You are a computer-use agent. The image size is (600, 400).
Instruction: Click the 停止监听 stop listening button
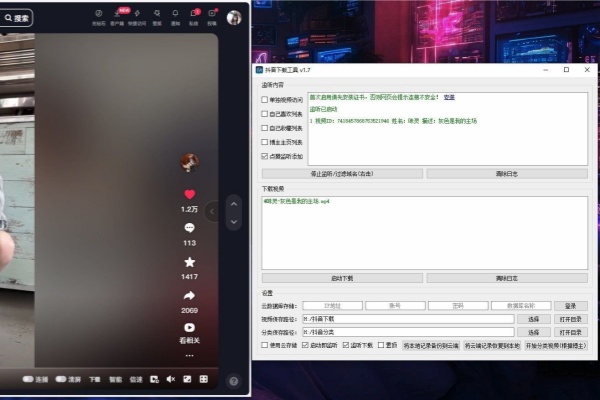(x=341, y=173)
